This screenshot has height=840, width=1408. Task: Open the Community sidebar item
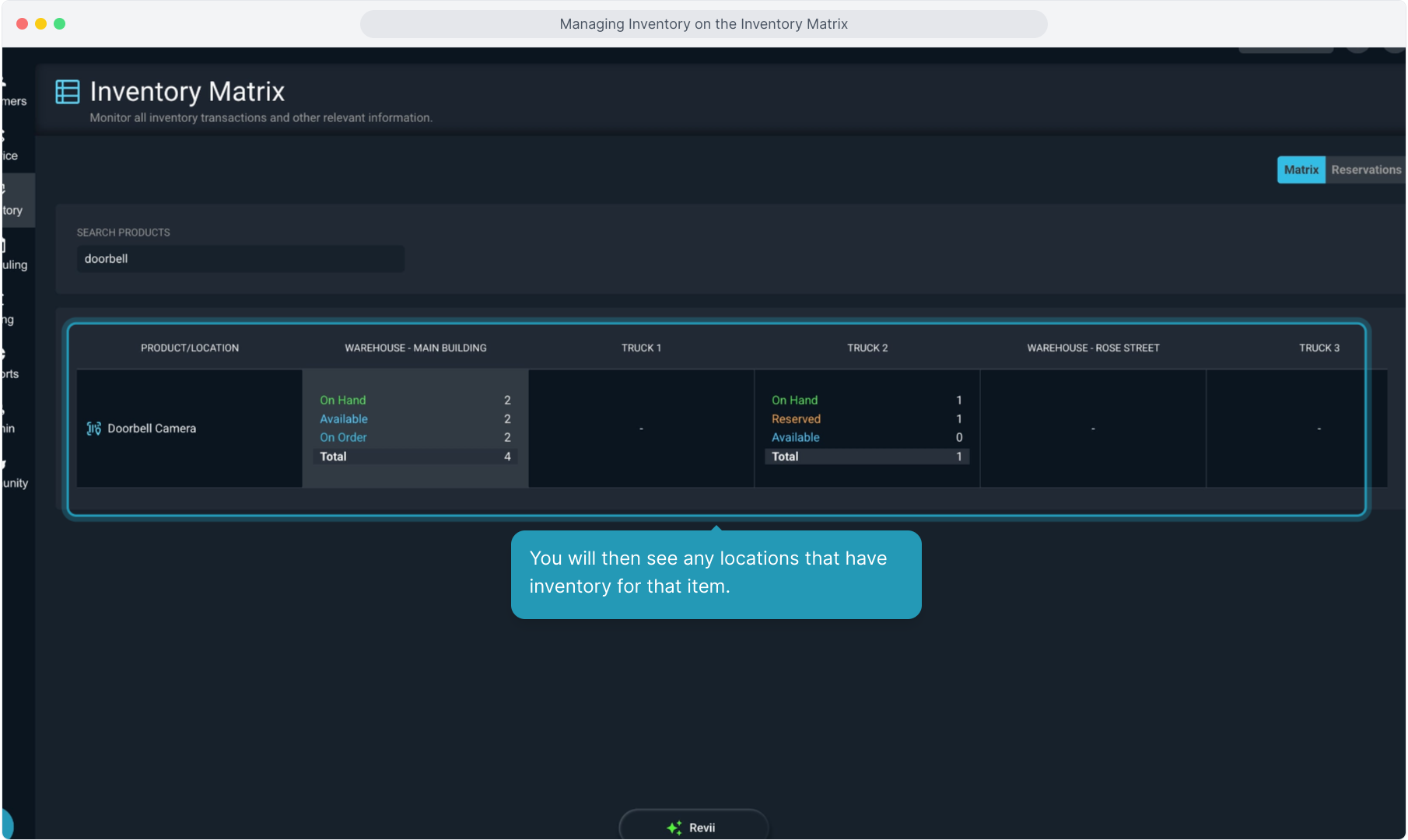click(14, 475)
